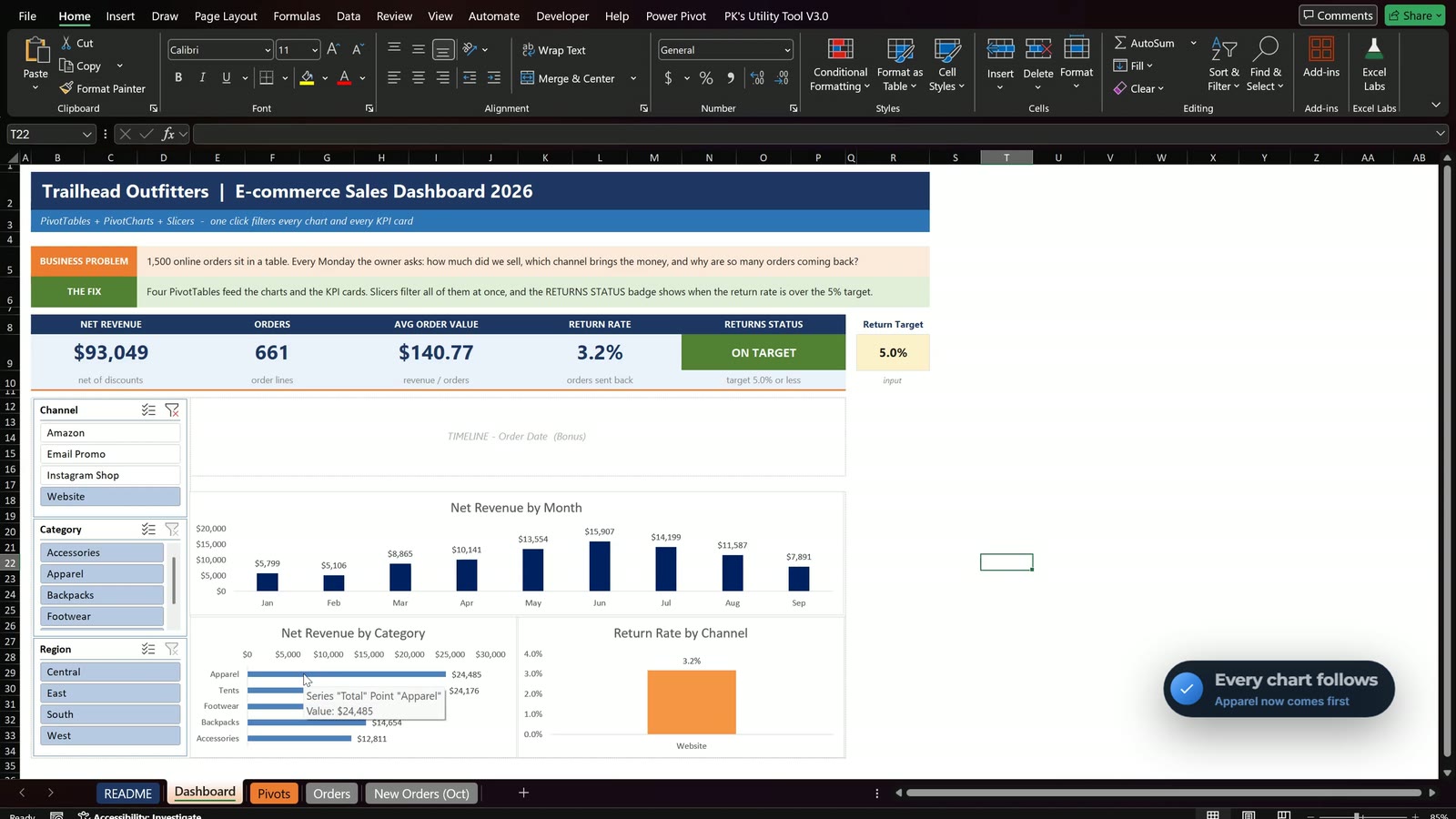Apply the Percent Style format
Viewport: 1456px width, 819px height.
(706, 78)
